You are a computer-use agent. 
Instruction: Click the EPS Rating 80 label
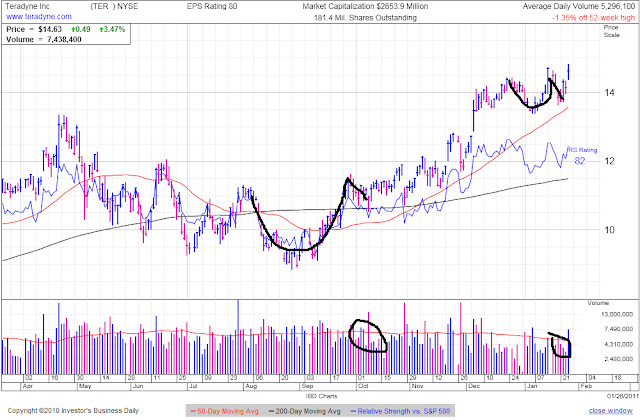[x=212, y=7]
